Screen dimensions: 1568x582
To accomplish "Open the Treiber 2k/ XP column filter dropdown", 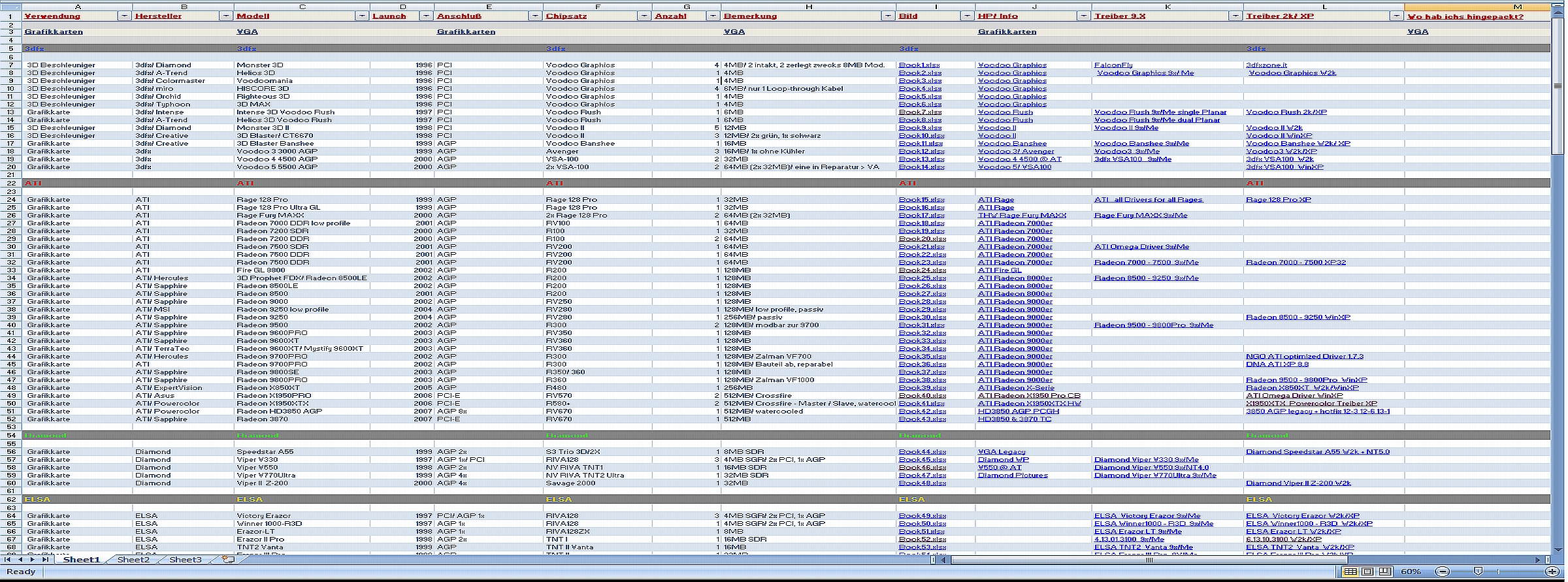I will [x=1396, y=16].
